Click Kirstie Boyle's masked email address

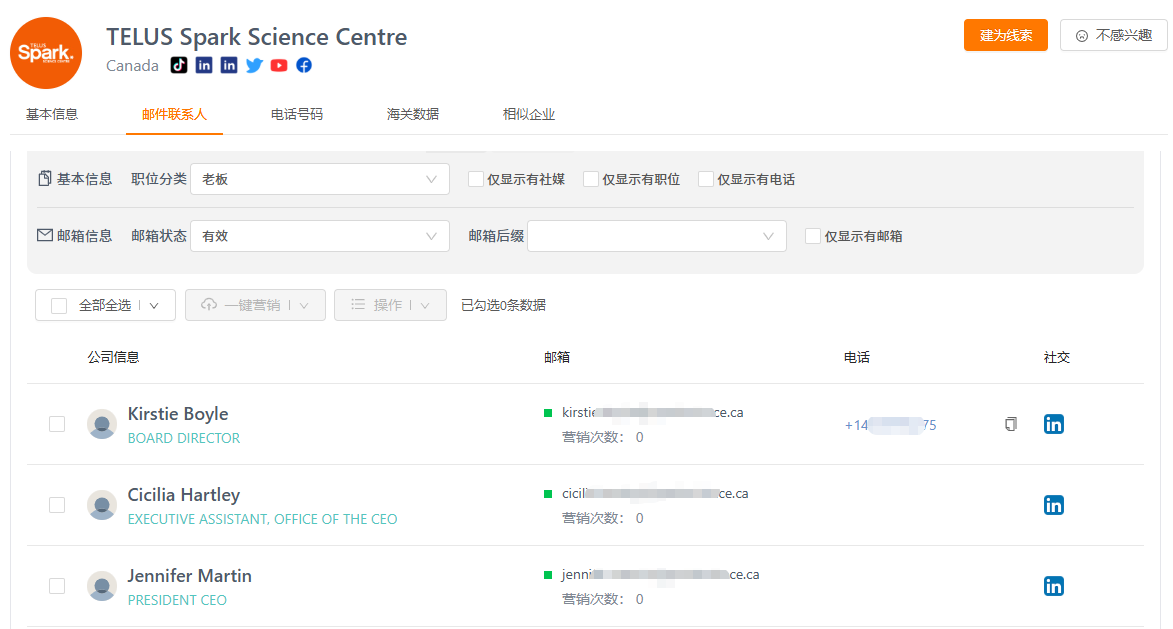click(652, 412)
